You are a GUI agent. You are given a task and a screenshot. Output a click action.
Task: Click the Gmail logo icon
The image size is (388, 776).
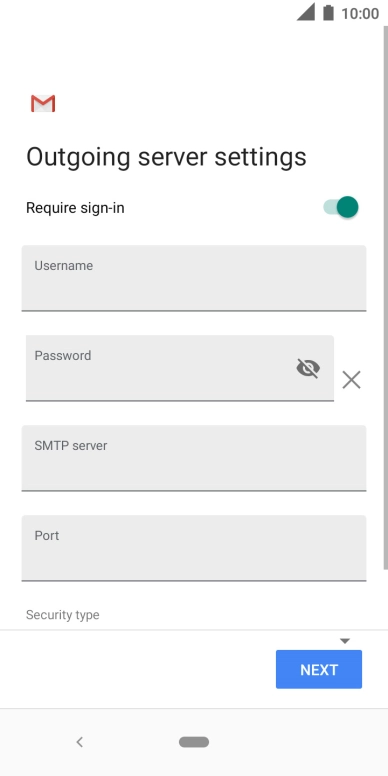click(43, 103)
